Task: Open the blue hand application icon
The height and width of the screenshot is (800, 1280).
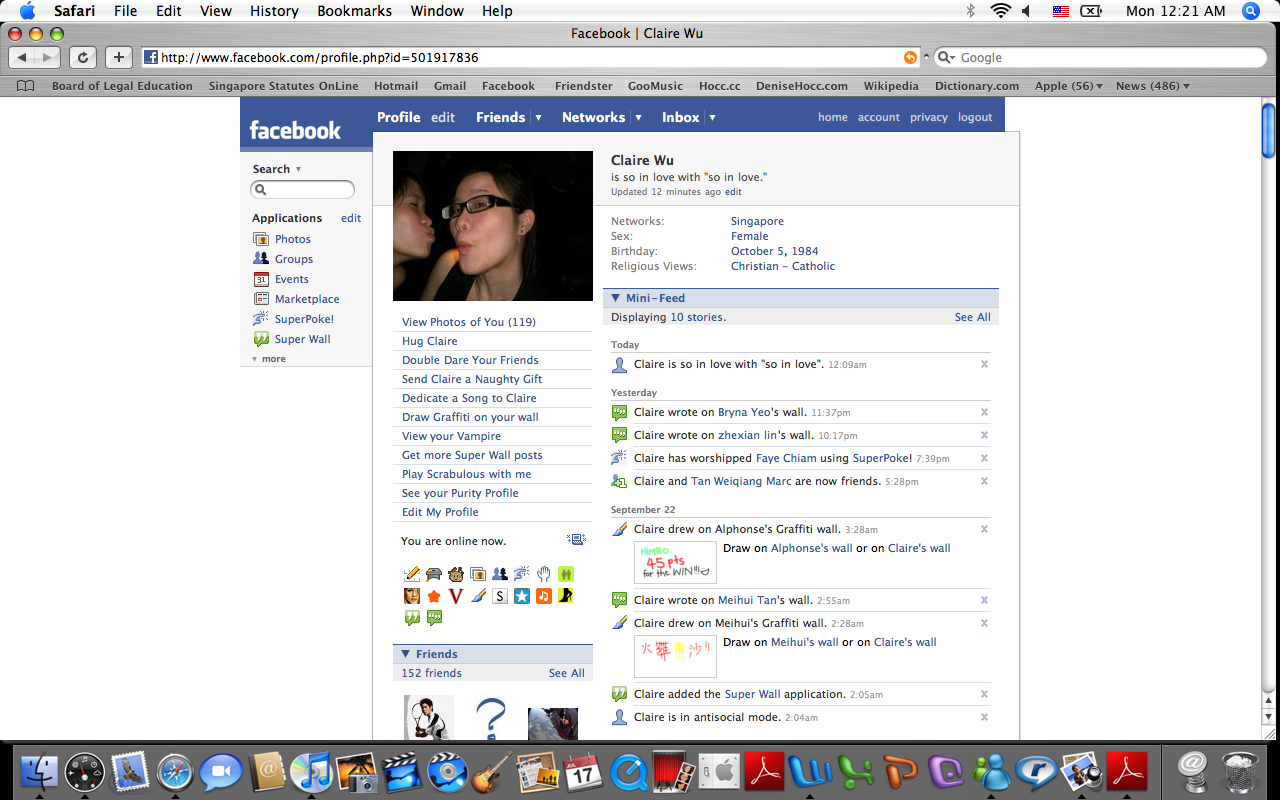Action: click(544, 574)
